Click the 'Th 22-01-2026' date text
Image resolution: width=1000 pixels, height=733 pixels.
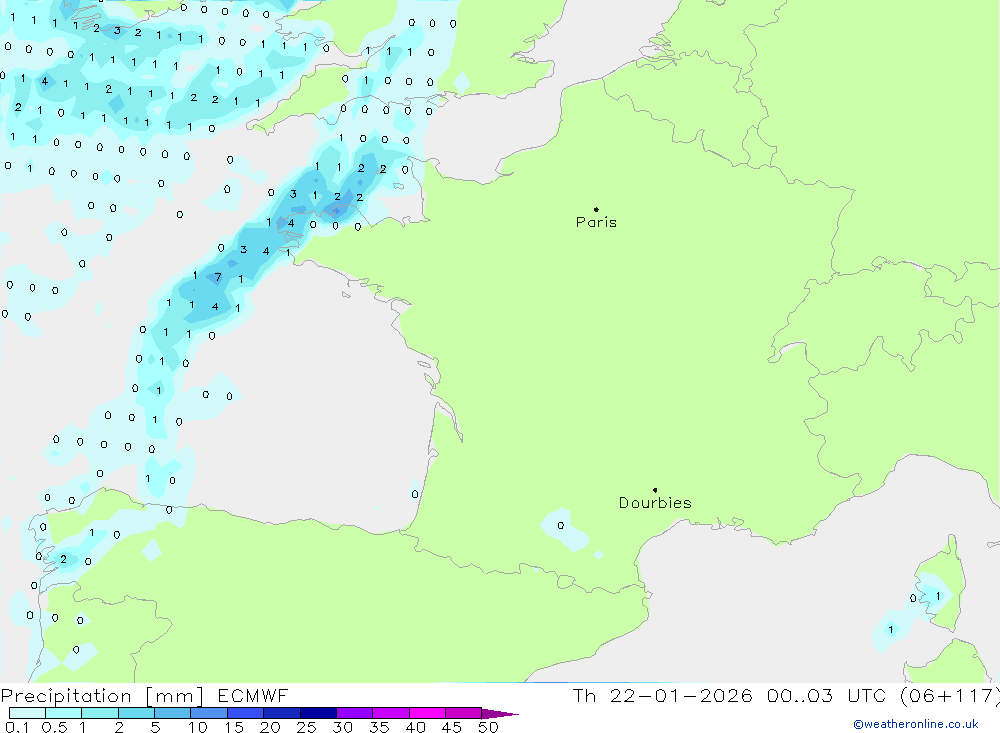662,695
